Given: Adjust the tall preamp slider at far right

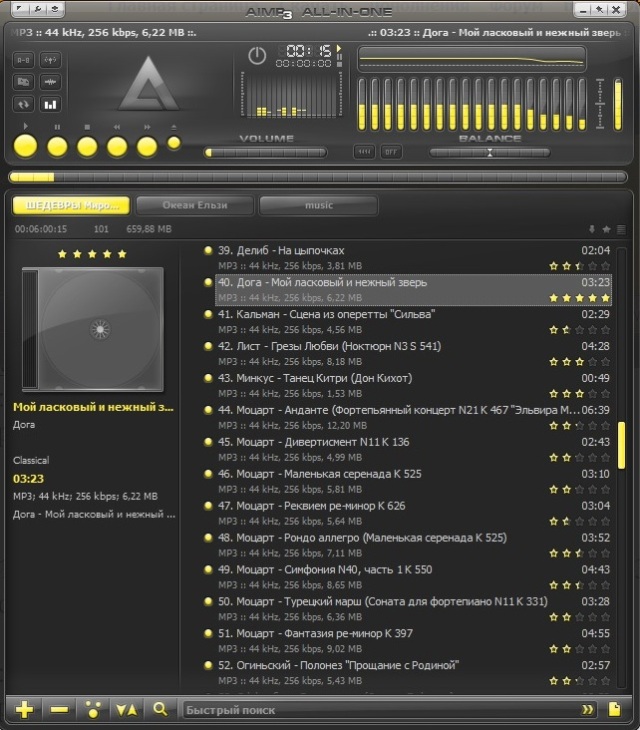Looking at the screenshot, I should [618, 104].
